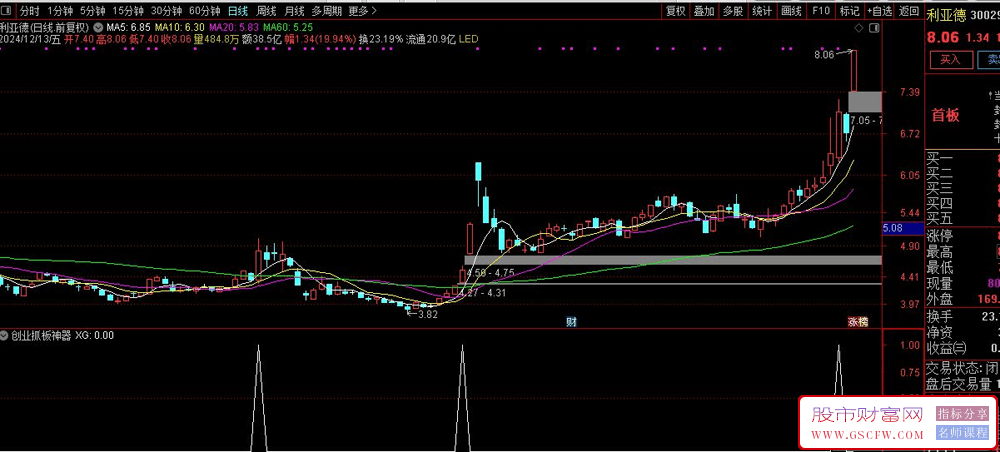
Task: Click the MA20: 5.83 indicator label
Action: click(x=234, y=27)
